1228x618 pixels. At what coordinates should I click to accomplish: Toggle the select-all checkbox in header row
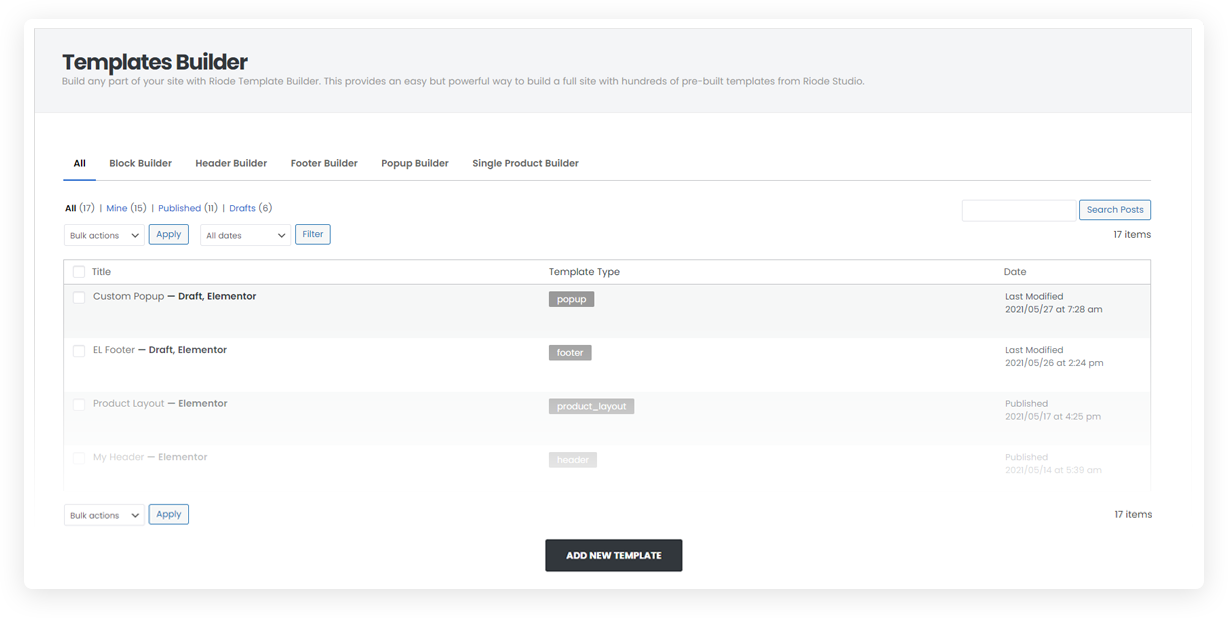79,272
